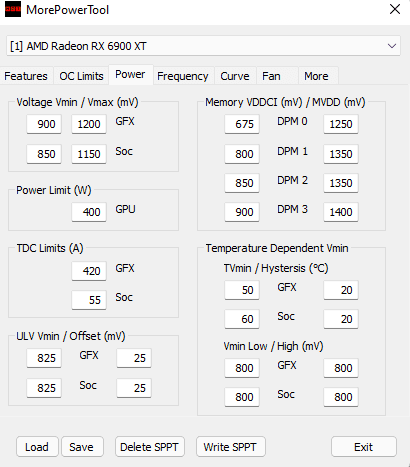This screenshot has height=467, width=410.
Task: Click the Soc Hysteresis field (20)
Action: [341, 319]
